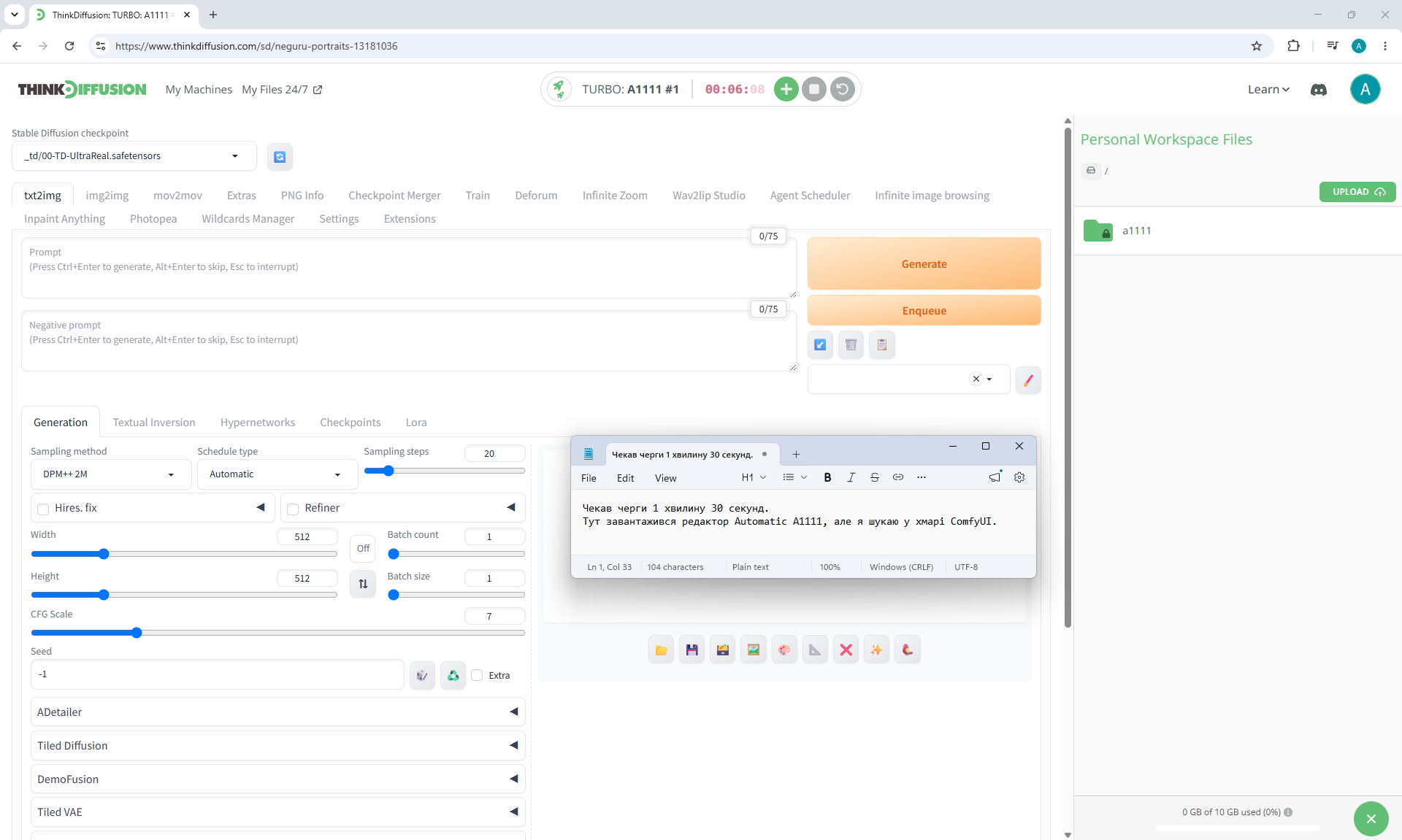Click the Strikethrough icon in Notepad
1402x840 pixels.
point(875,477)
